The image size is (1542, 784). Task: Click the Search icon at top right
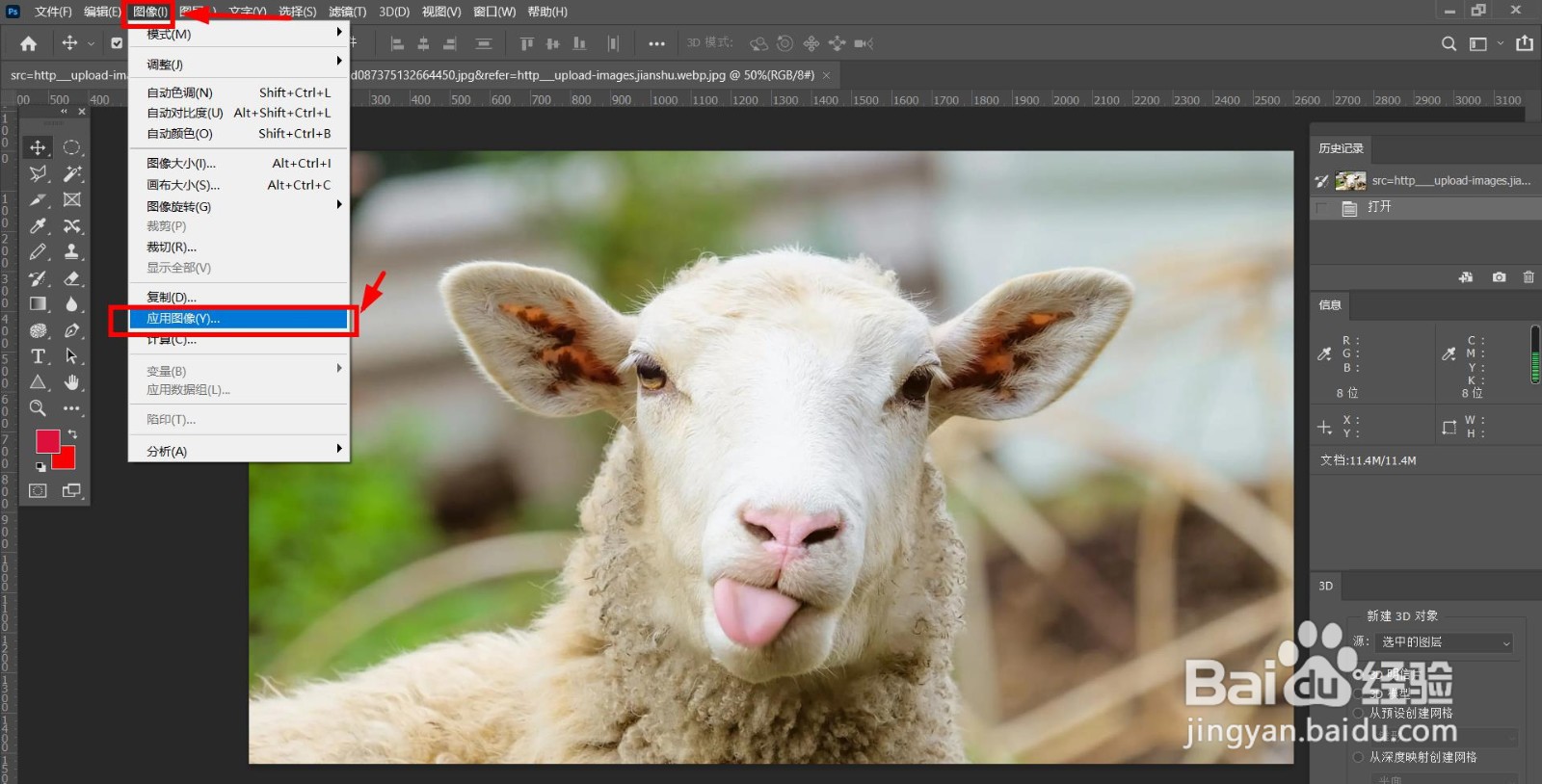click(x=1449, y=43)
